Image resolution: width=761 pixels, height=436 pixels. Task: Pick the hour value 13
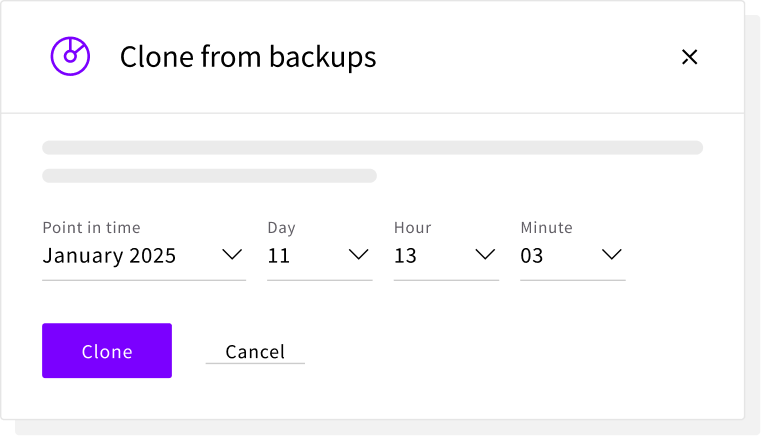[x=405, y=256]
